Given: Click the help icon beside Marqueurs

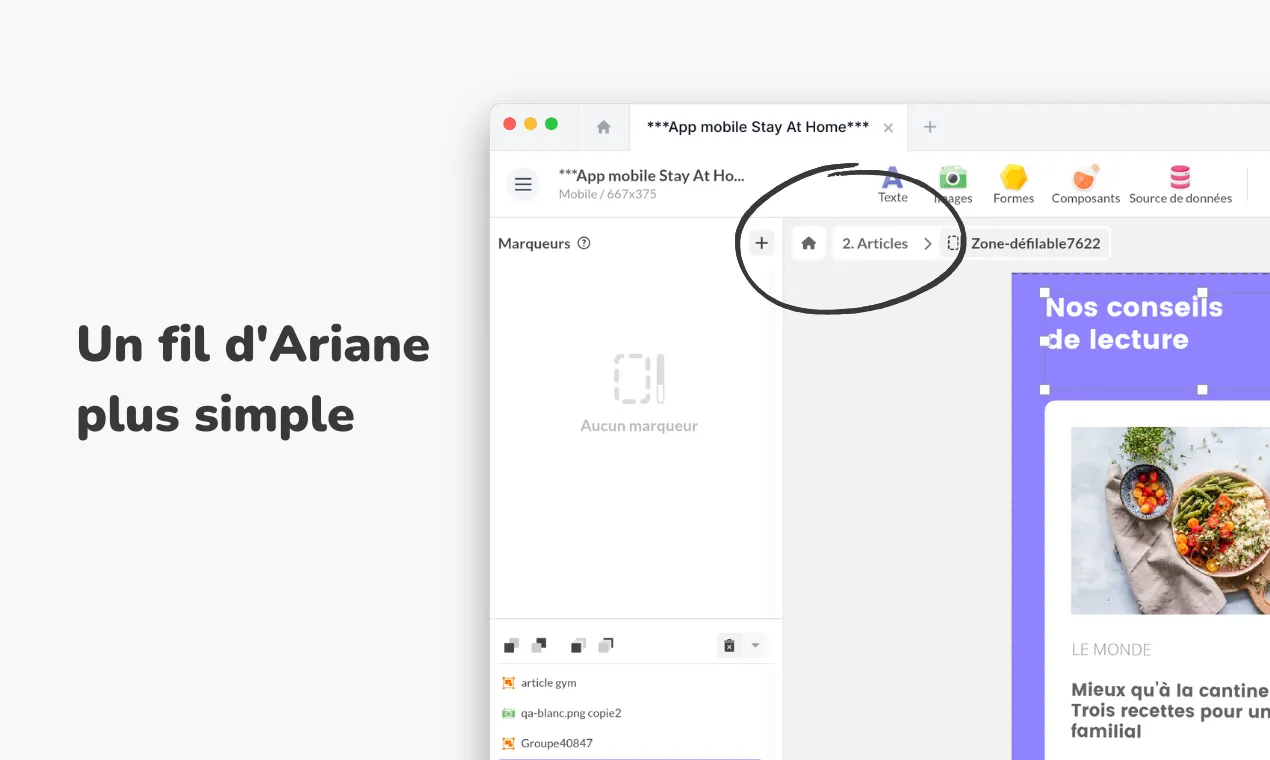Looking at the screenshot, I should [584, 243].
